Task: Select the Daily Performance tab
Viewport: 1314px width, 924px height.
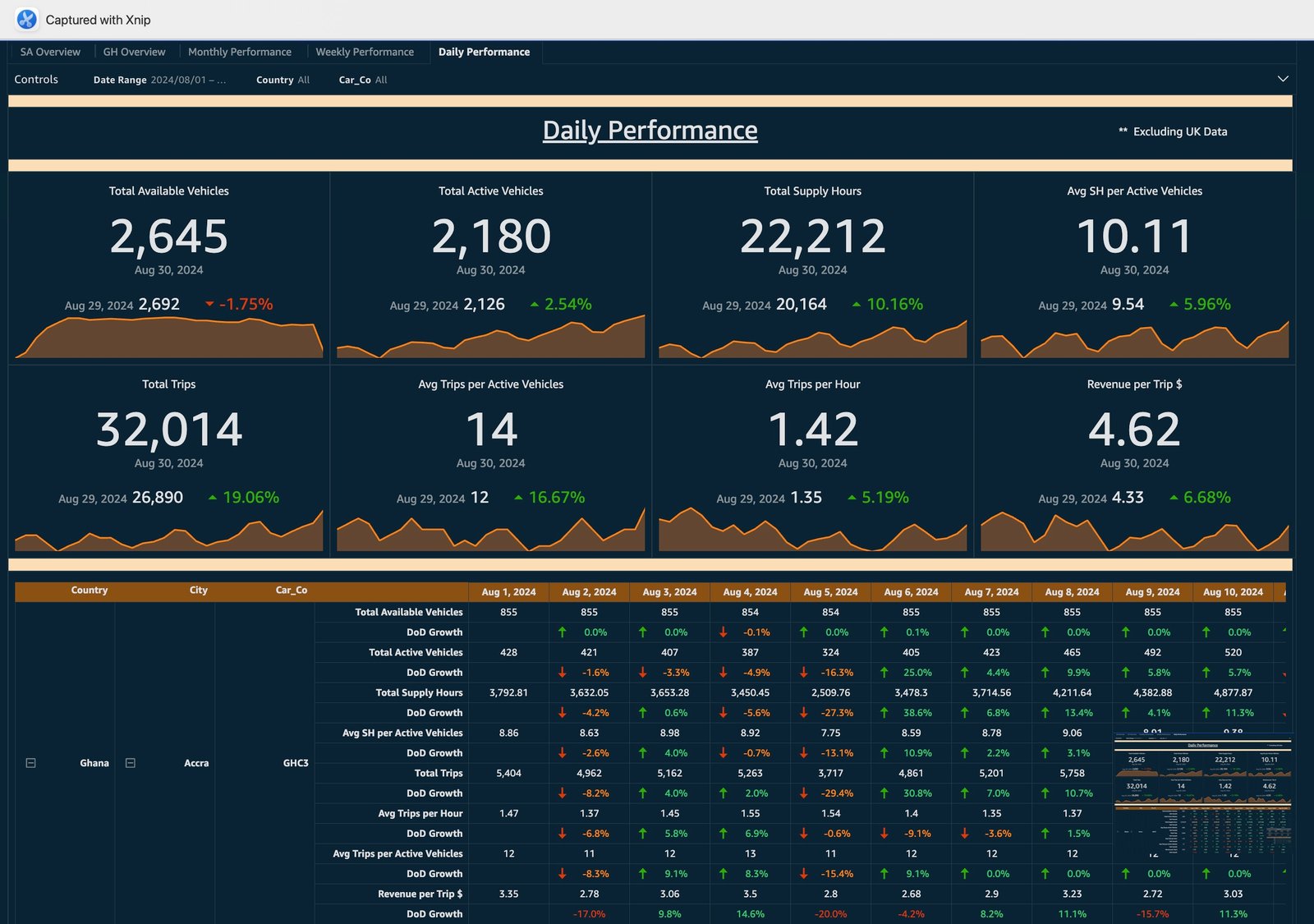Action: [x=484, y=52]
